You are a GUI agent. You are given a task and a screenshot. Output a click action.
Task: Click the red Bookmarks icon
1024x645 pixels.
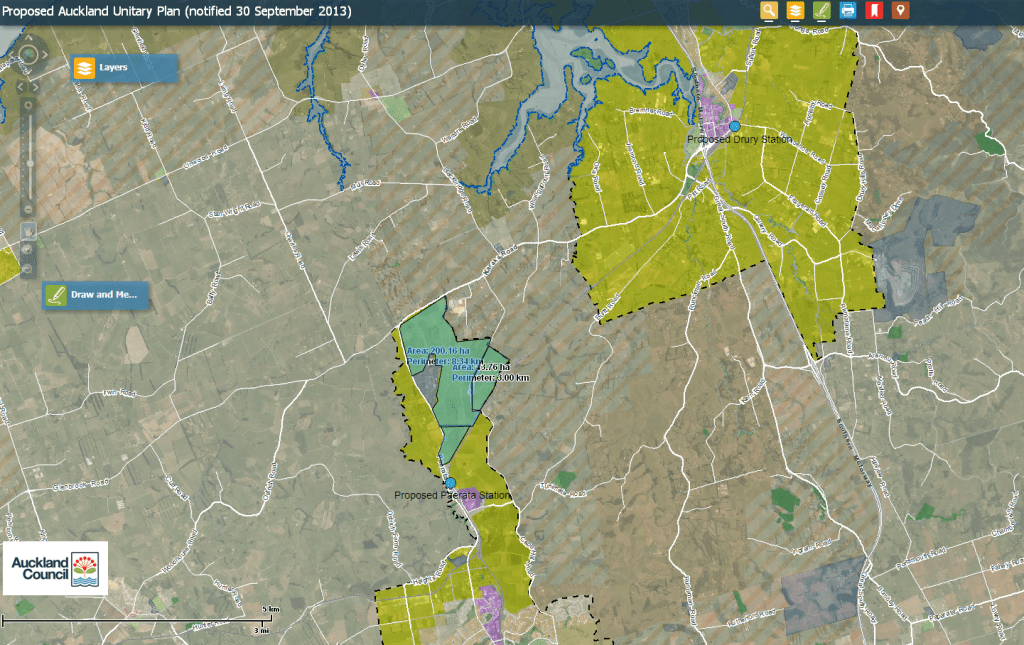(x=875, y=11)
